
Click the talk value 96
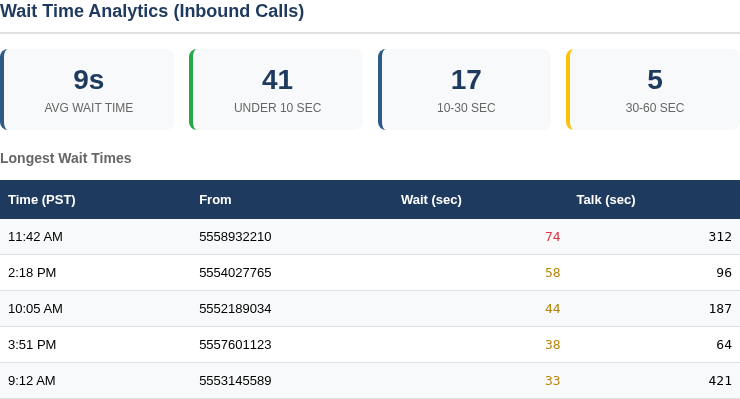(x=724, y=273)
